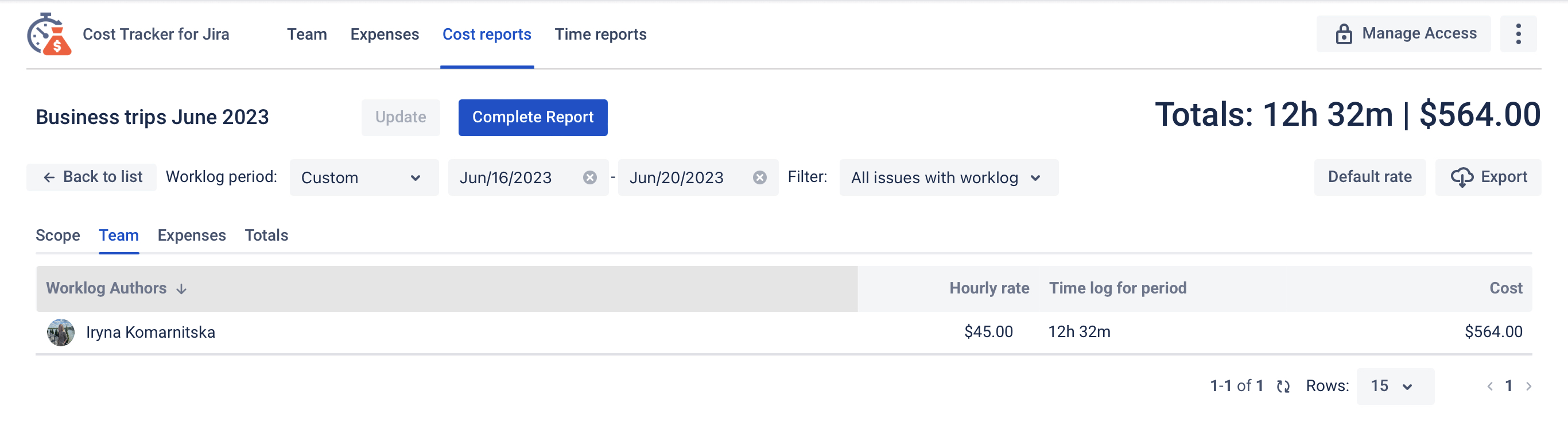Viewport: 1568px width, 425px height.
Task: Go to next page arrow
Action: [1528, 386]
